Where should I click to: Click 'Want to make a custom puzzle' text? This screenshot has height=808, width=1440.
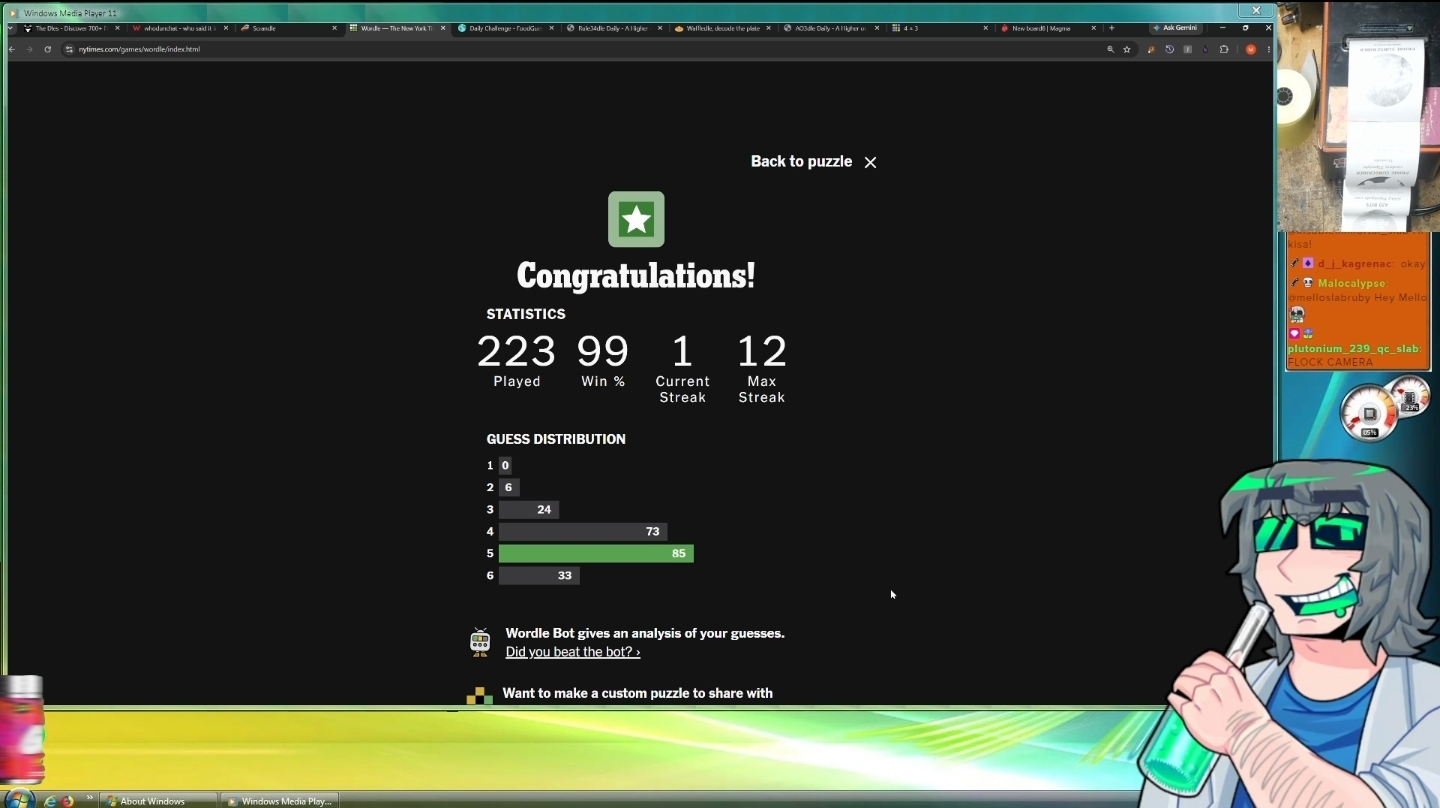point(637,693)
